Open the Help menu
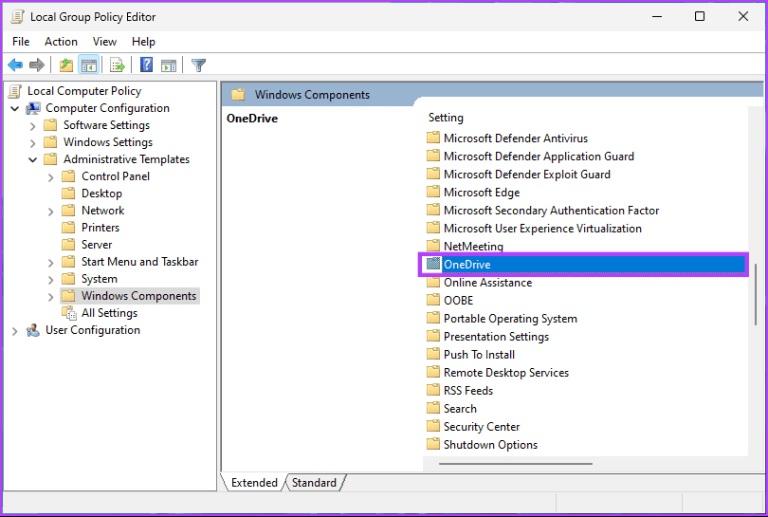This screenshot has height=517, width=768. [x=143, y=42]
